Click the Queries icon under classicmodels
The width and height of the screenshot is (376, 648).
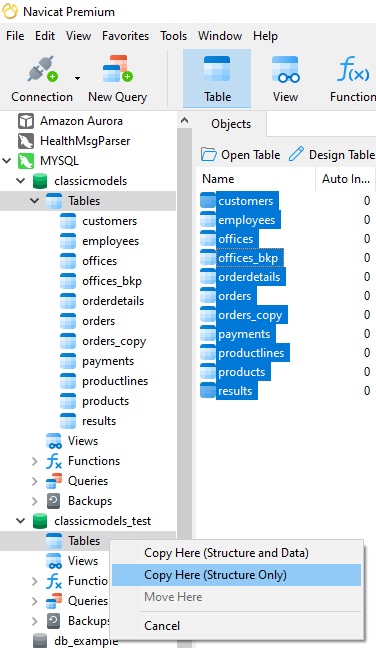coord(54,481)
